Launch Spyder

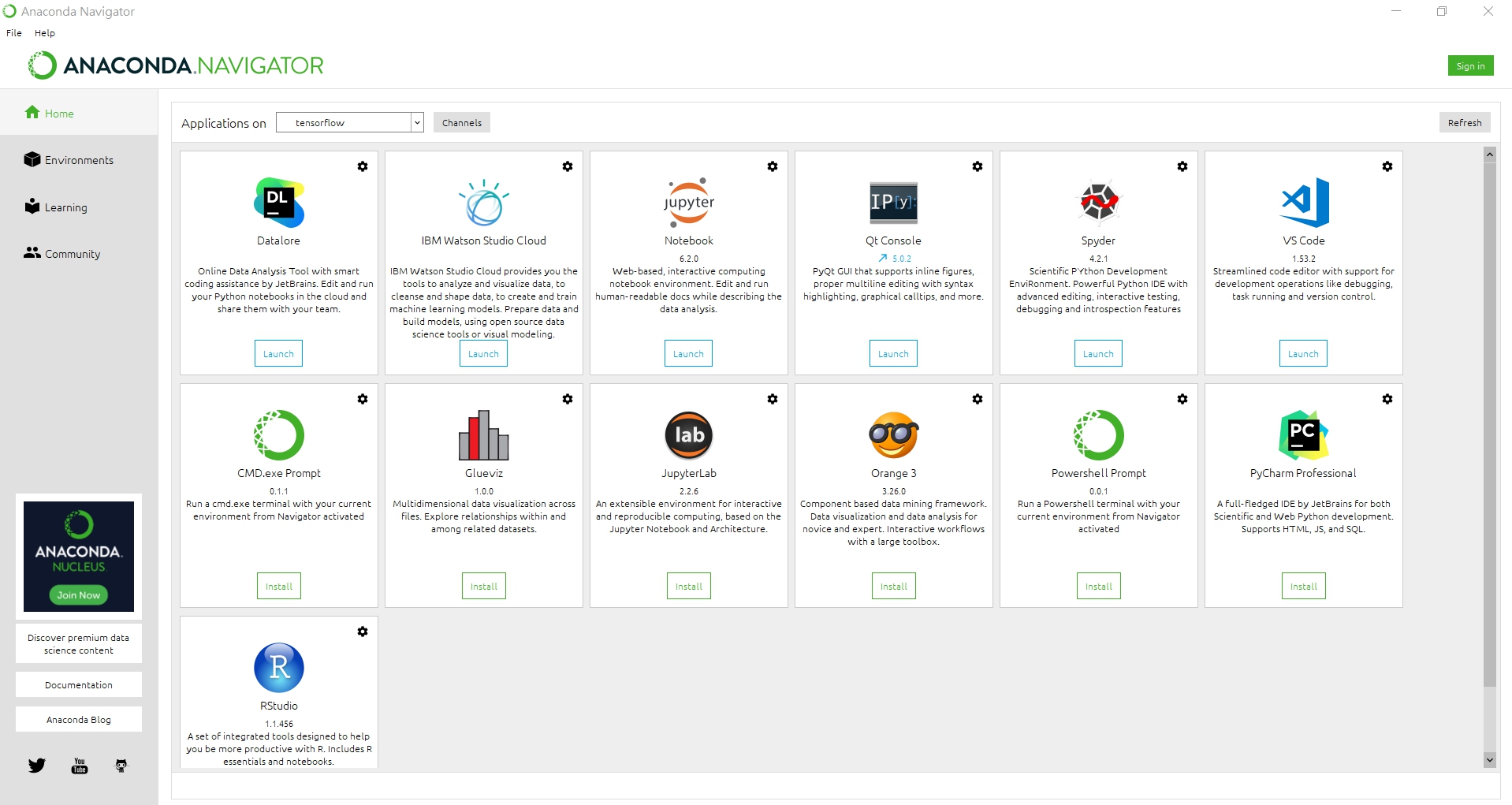pyautogui.click(x=1098, y=353)
